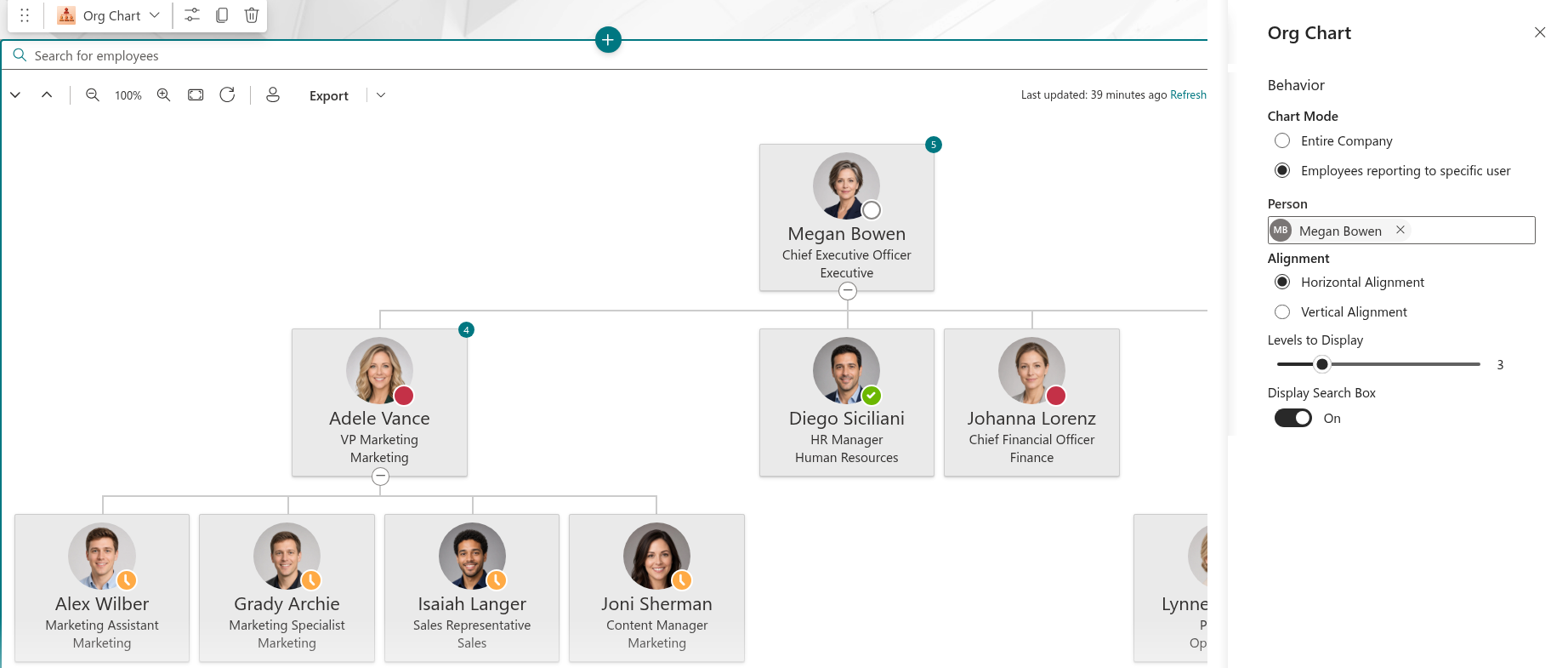Collapse levels with up chevron
The width and height of the screenshot is (1568, 668).
click(x=47, y=95)
